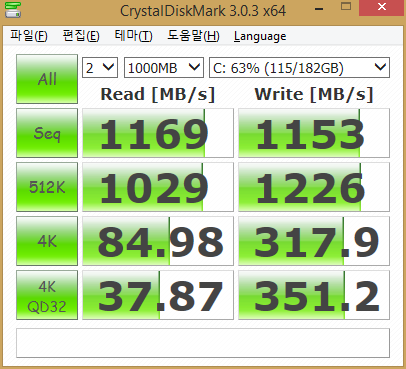Expand the 1000MB test size dropdown
This screenshot has height=369, width=406.
164,68
